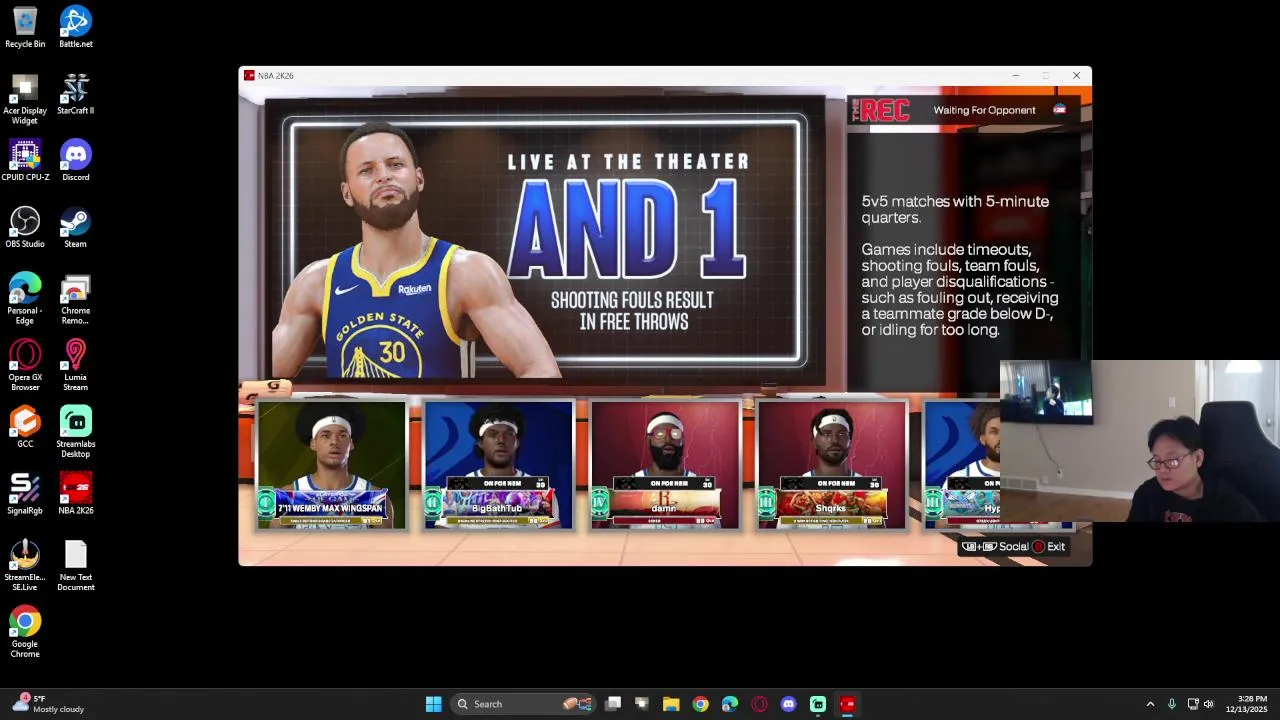Launch the NBA 2K26 desktop shortcut
The image size is (1280, 720).
[75, 495]
